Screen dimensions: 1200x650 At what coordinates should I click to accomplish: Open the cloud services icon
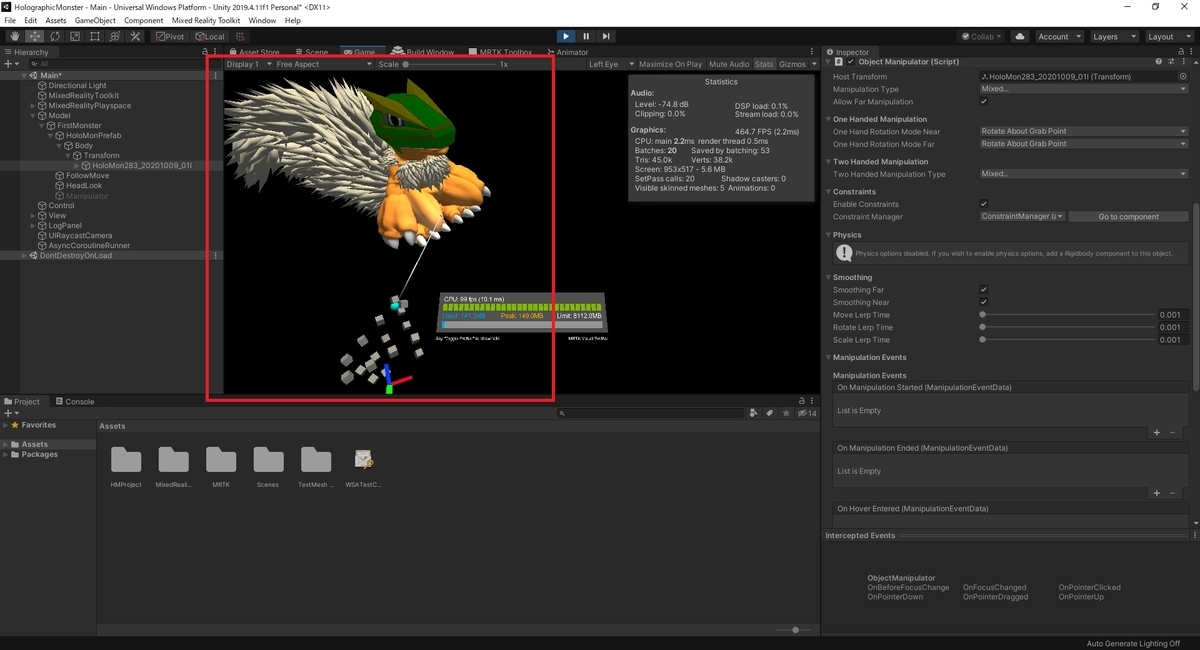(1019, 36)
